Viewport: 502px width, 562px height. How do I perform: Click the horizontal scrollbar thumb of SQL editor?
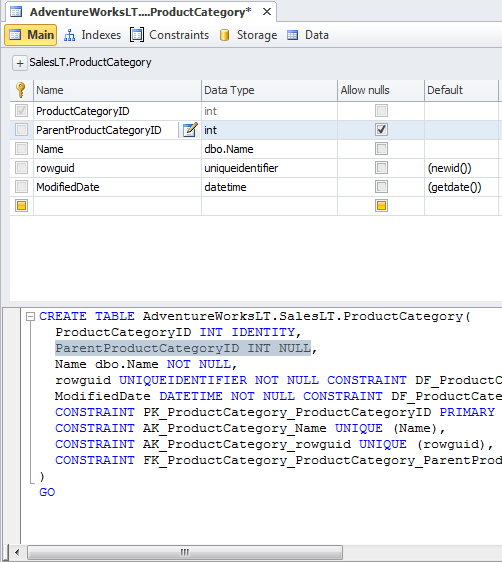coord(185,552)
